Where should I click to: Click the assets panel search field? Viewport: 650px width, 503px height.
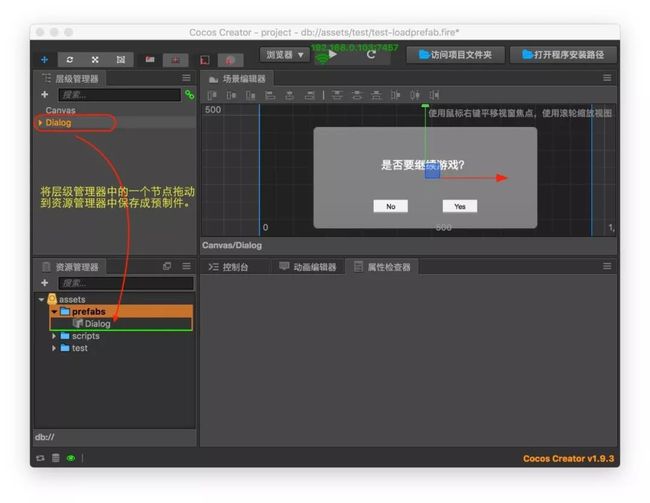coord(126,283)
